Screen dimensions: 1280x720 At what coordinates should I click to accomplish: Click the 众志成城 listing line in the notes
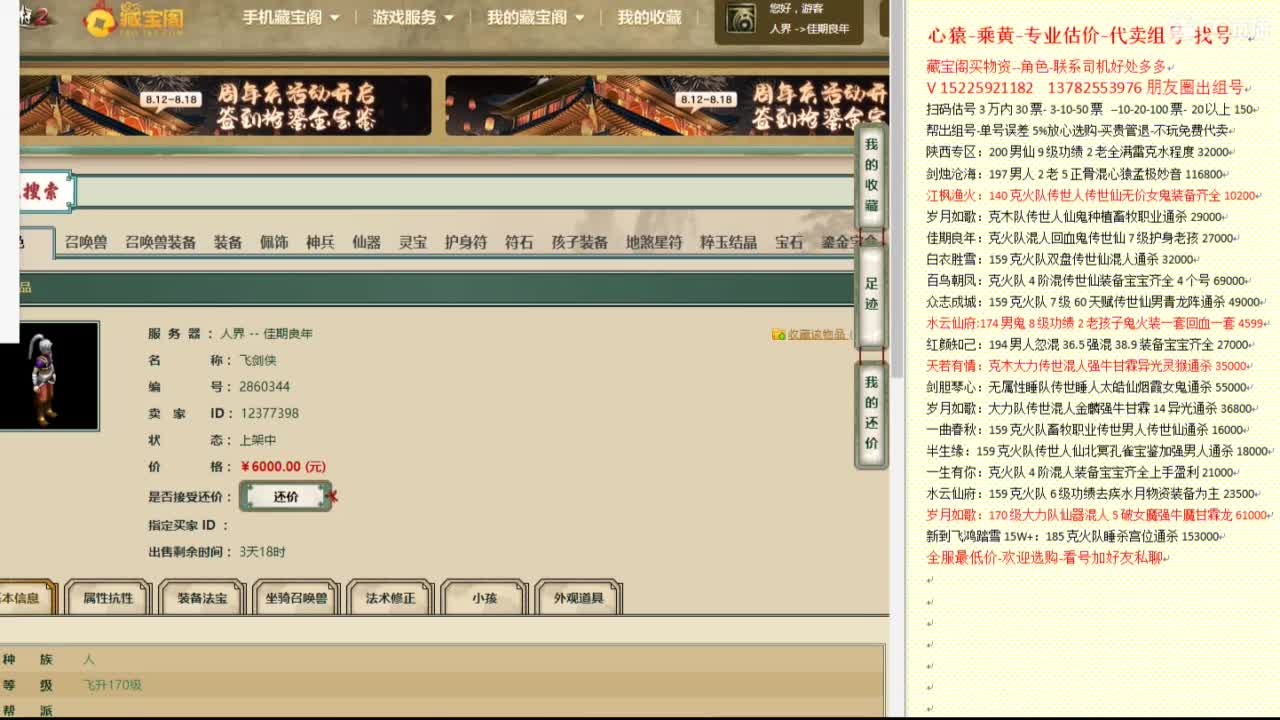pyautogui.click(x=1096, y=302)
